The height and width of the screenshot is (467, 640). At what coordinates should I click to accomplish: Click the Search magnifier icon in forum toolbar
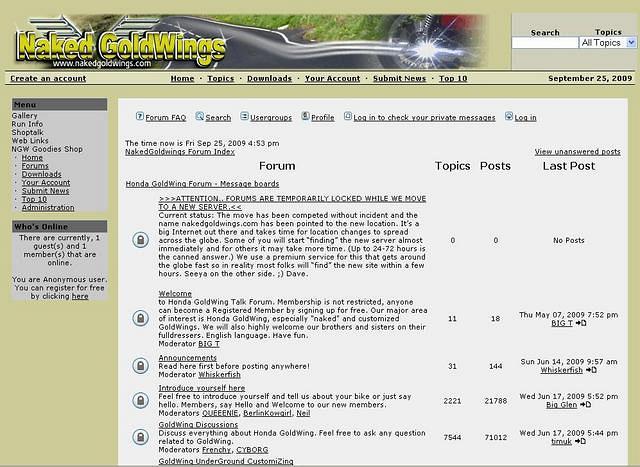199,116
